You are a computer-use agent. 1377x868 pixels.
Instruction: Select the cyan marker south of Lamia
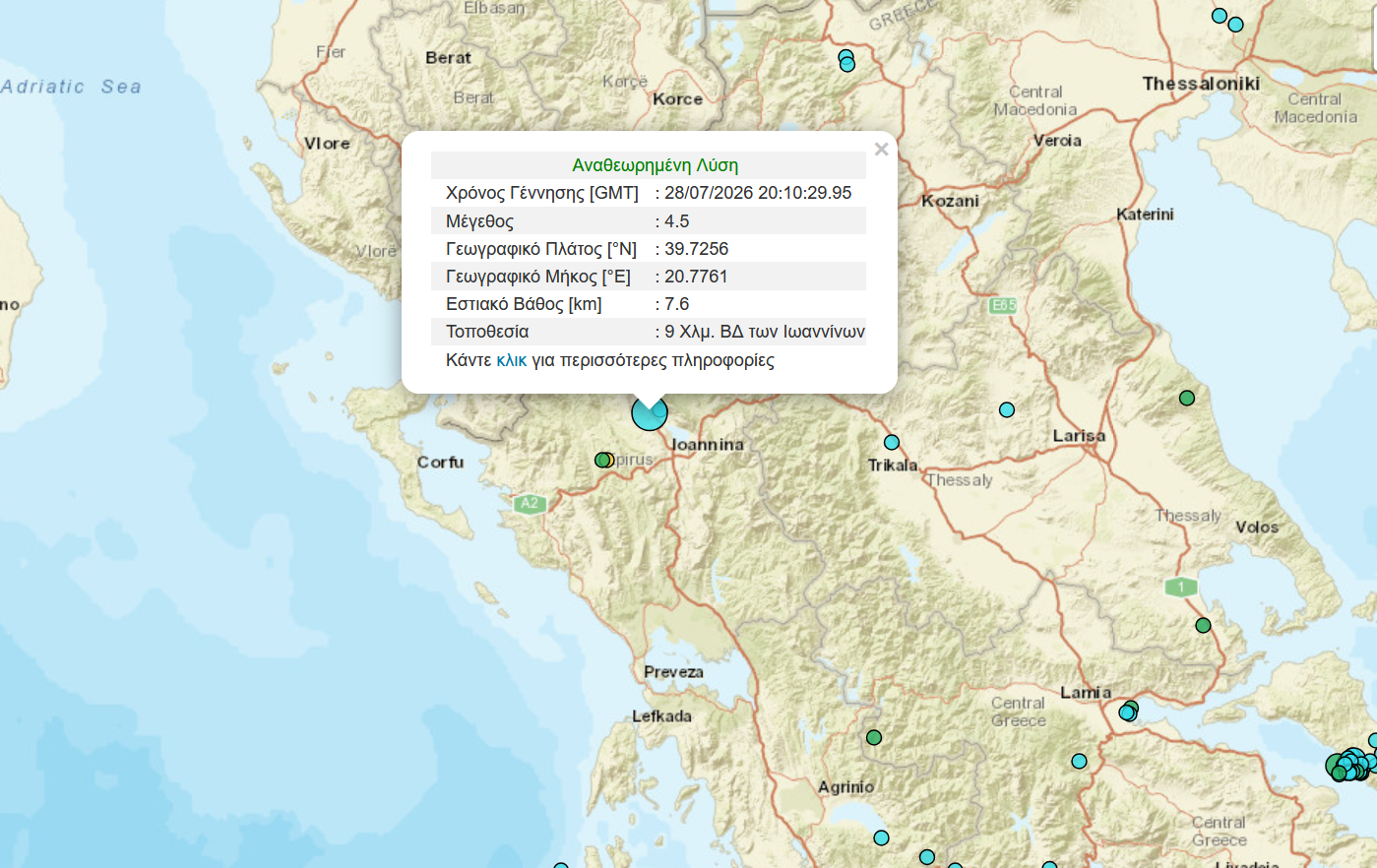click(1079, 761)
